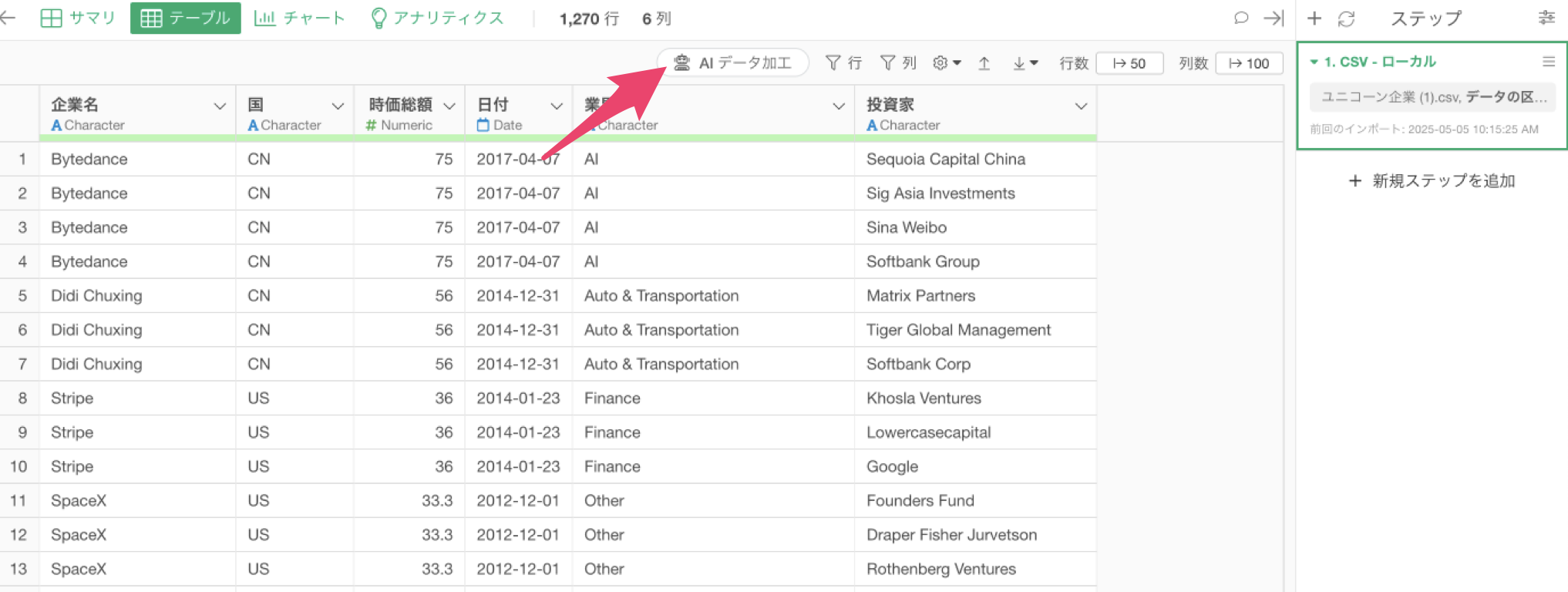1568x592 pixels.
Task: Click the AI データ加工 button
Action: (x=732, y=62)
